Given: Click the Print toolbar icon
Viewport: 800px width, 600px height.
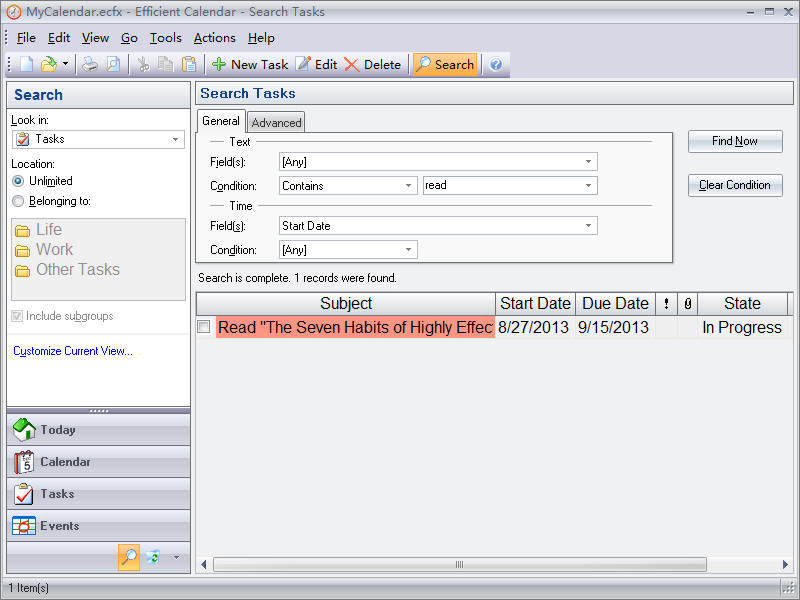Looking at the screenshot, I should (x=90, y=64).
